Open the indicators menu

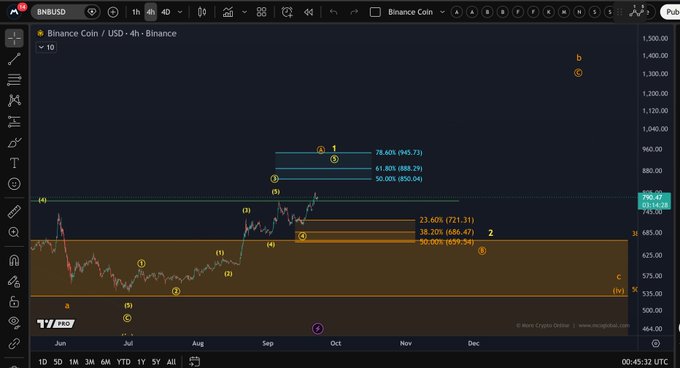click(x=228, y=12)
